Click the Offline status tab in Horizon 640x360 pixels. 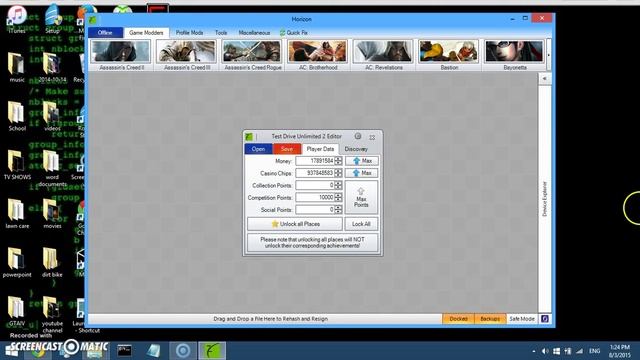pyautogui.click(x=105, y=33)
